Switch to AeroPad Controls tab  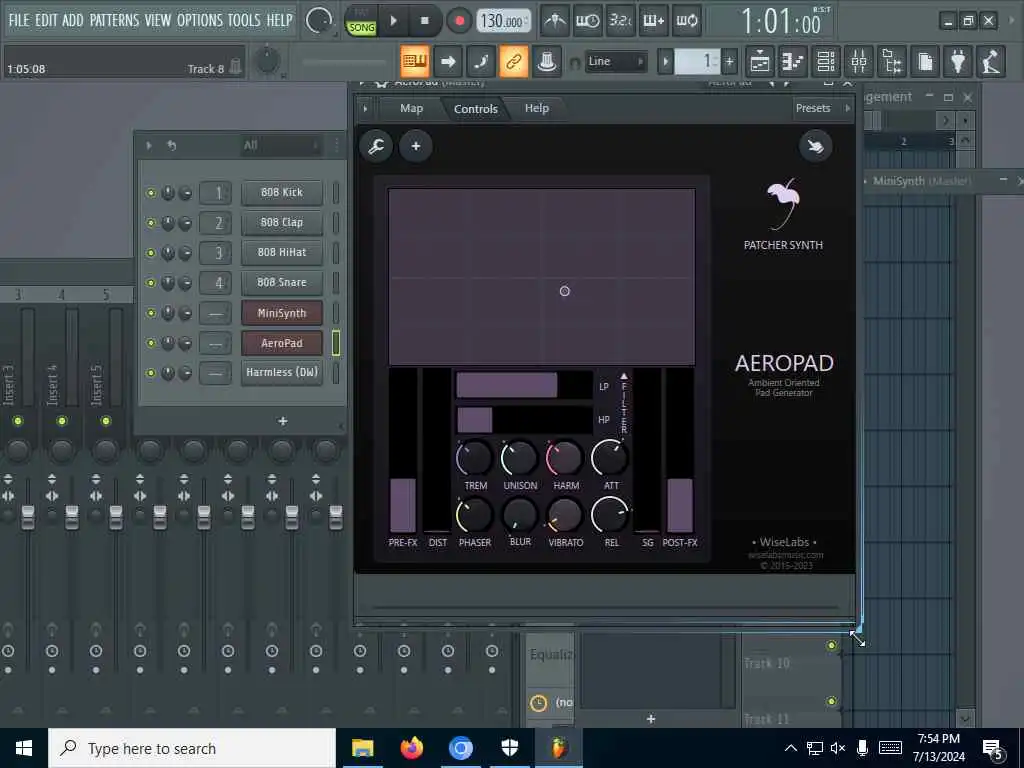(475, 109)
